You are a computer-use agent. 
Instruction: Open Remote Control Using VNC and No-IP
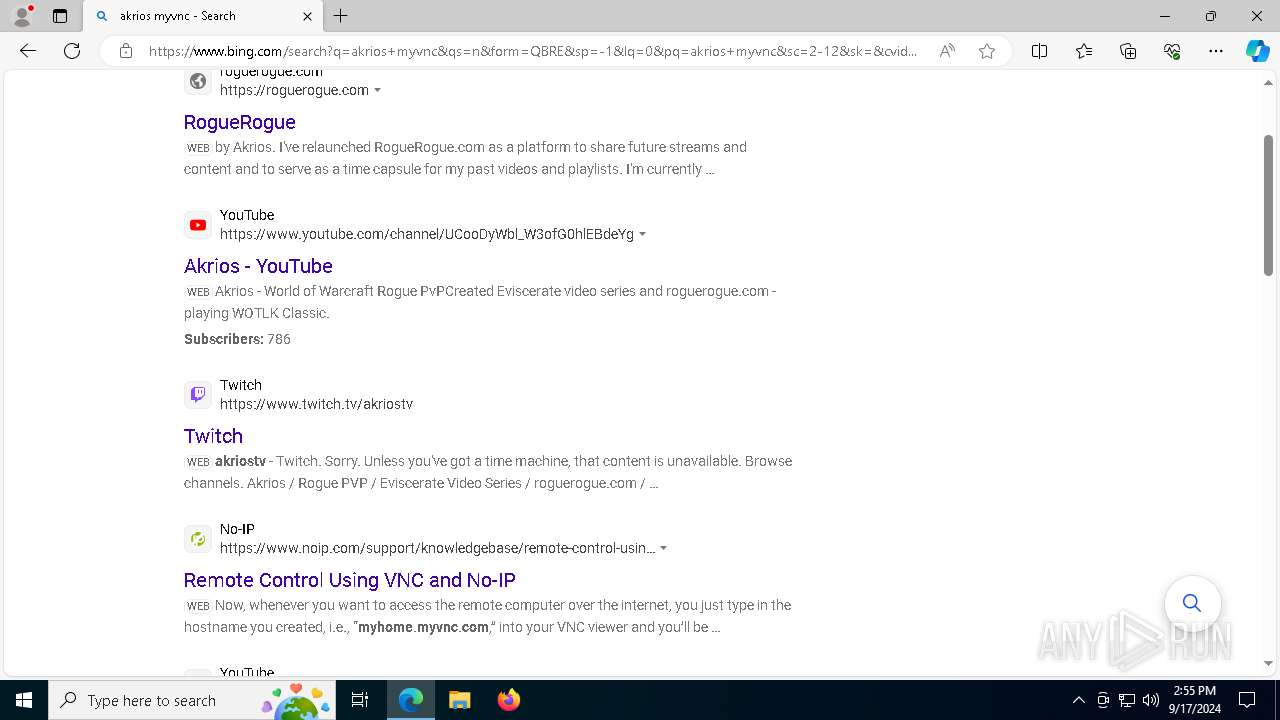click(x=350, y=580)
